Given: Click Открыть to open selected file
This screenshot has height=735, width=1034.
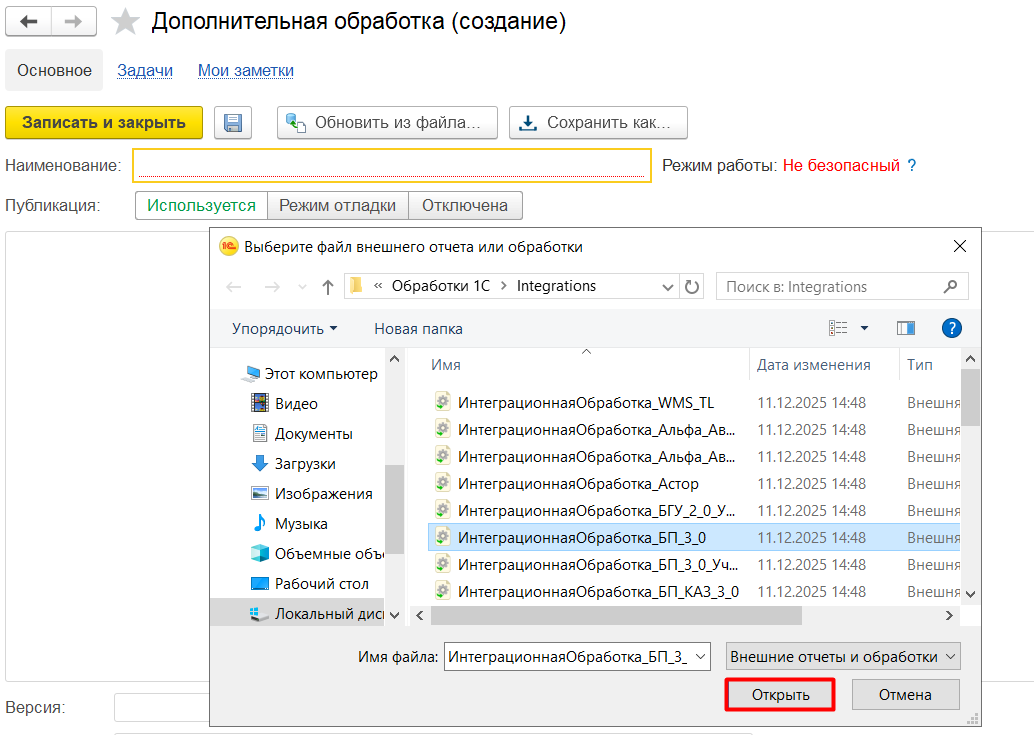Looking at the screenshot, I should point(780,695).
